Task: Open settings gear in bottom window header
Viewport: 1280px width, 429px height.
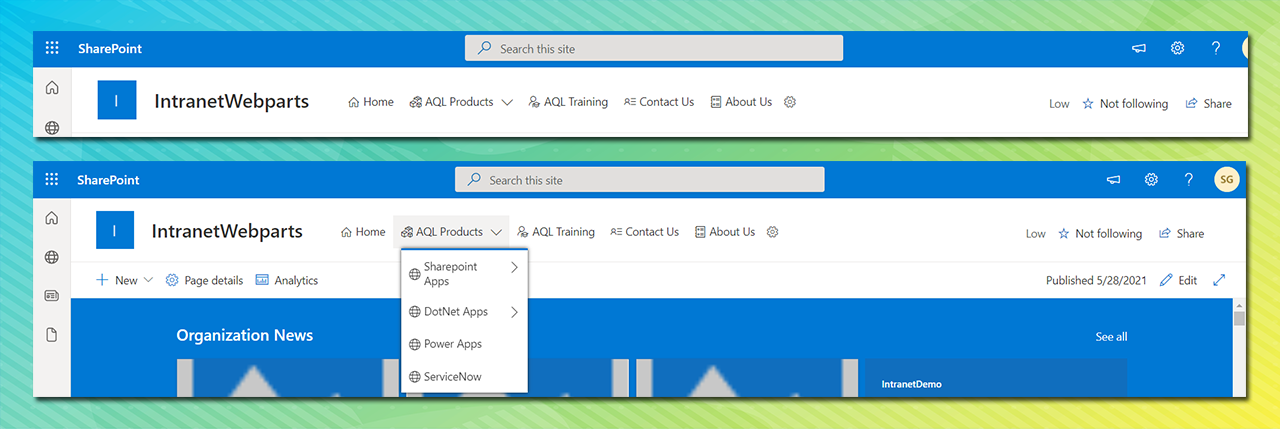Action: (x=1151, y=180)
